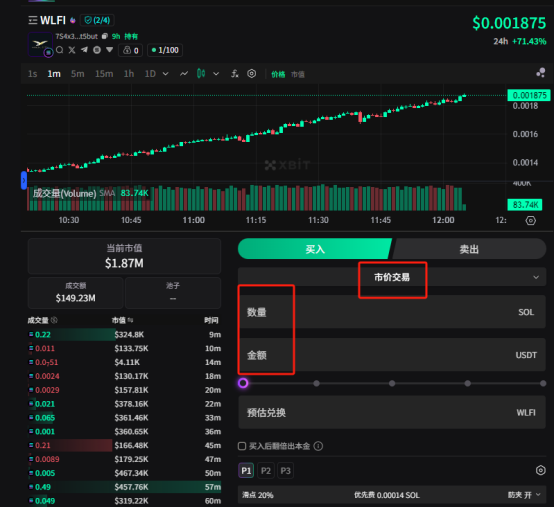
Task: Open preset settings hexagon icon beside P3 row
Action: click(541, 470)
